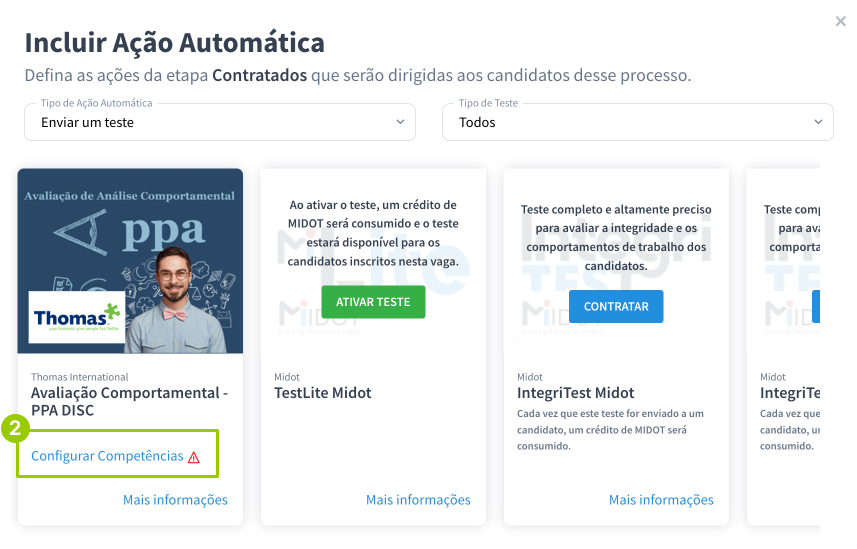
Task: Open the Configurar Competências link
Action: [x=107, y=456]
